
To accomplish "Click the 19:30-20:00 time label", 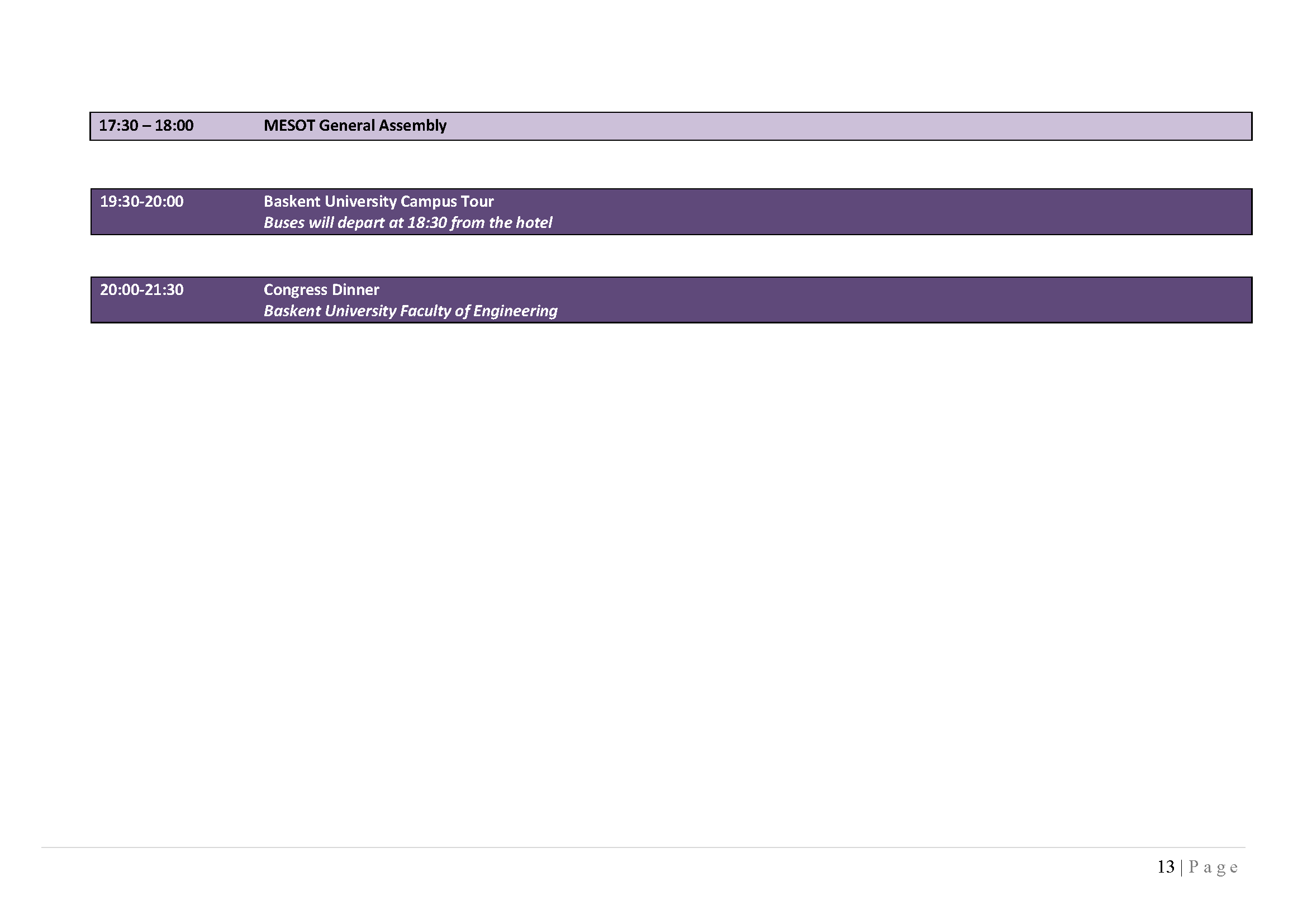I will pyautogui.click(x=142, y=202).
